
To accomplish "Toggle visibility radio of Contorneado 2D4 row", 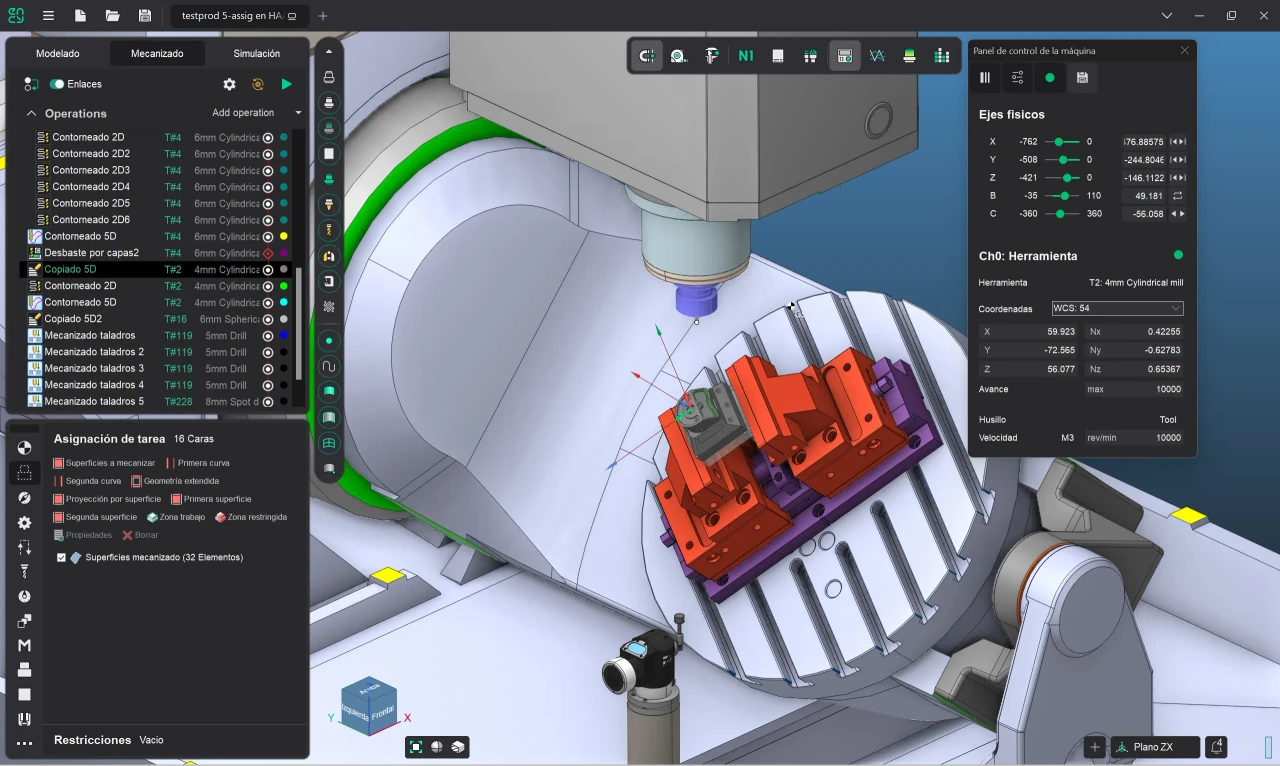I will (268, 187).
